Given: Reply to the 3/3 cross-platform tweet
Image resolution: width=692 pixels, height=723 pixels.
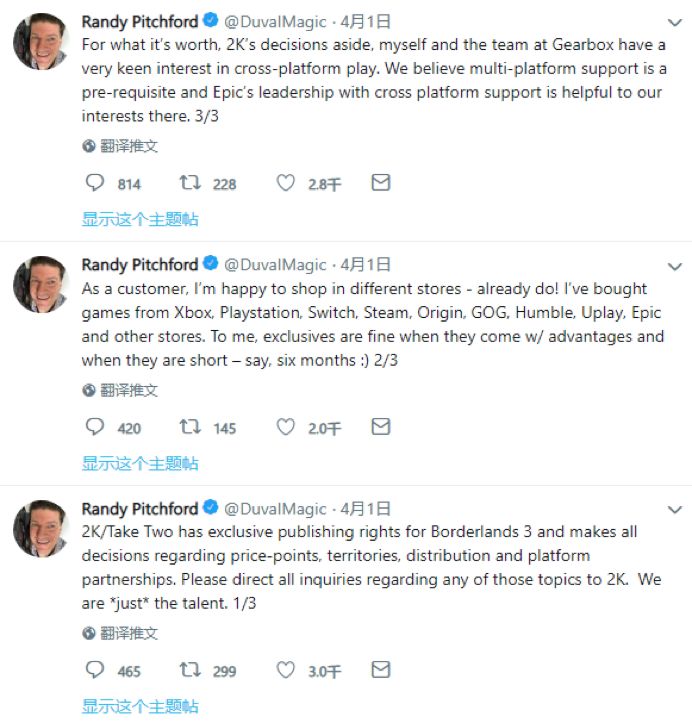Looking at the screenshot, I should click(95, 183).
